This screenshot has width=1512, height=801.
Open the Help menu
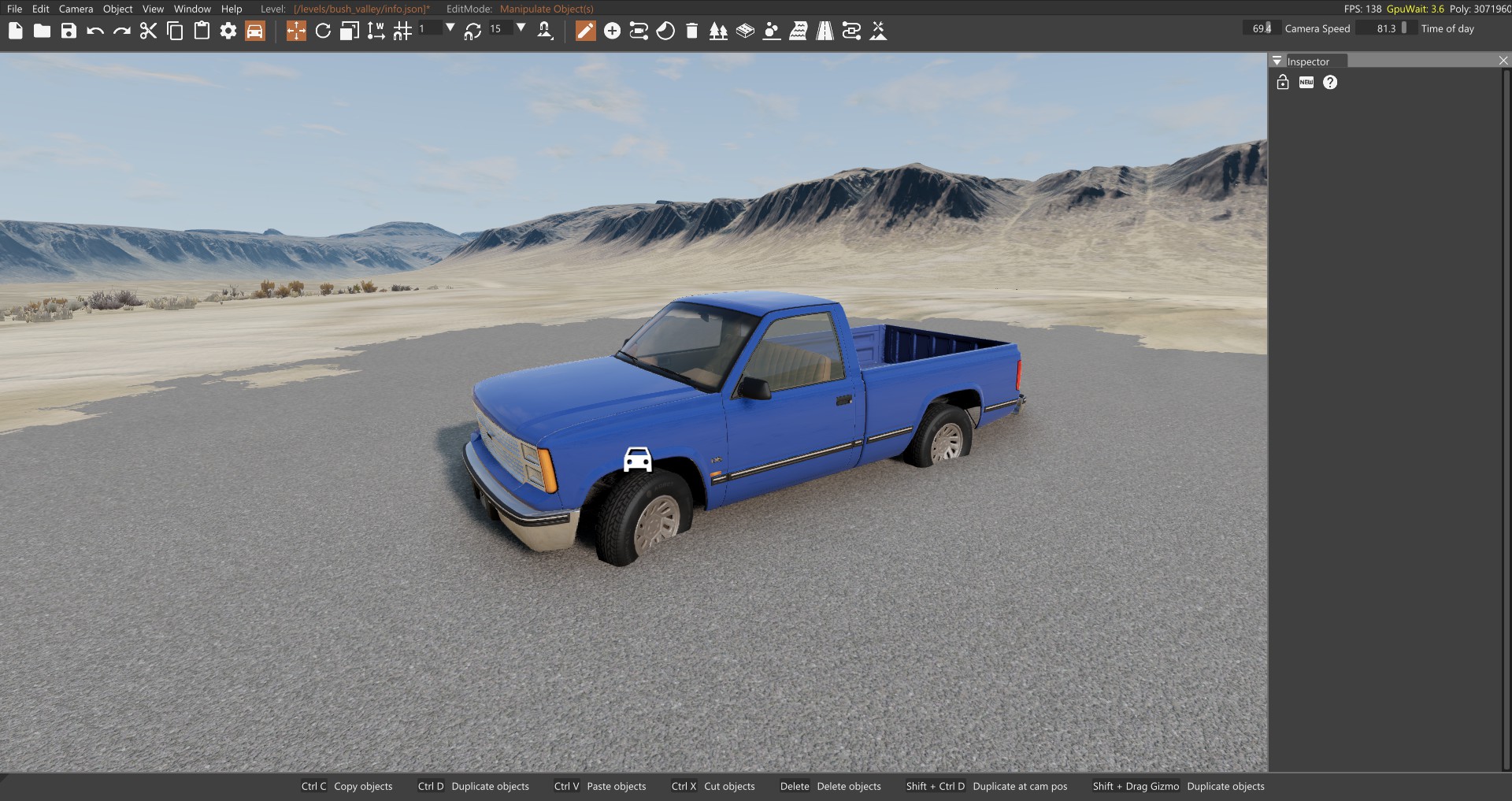pyautogui.click(x=232, y=9)
